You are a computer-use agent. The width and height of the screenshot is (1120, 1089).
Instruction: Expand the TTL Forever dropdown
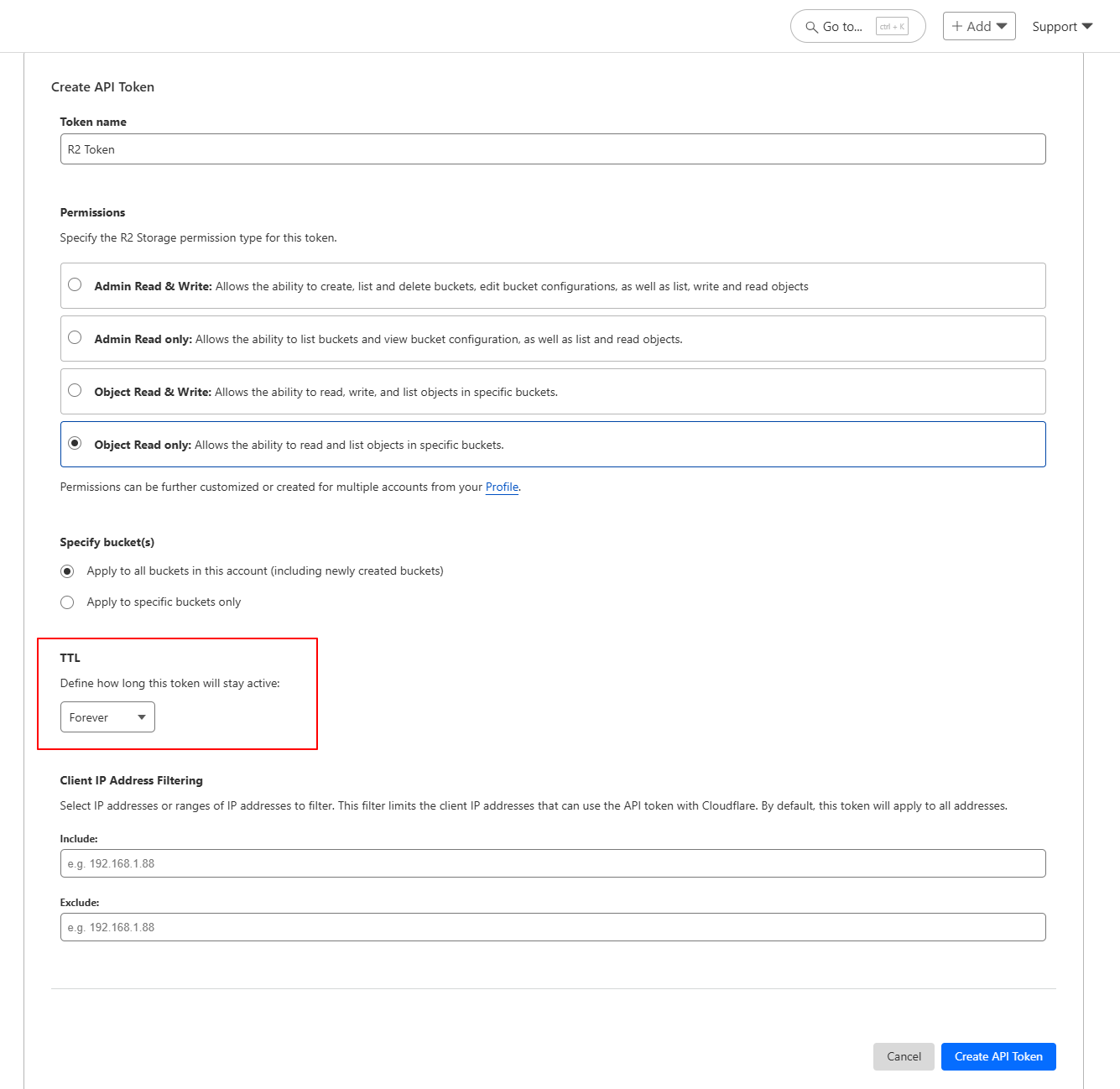(107, 717)
